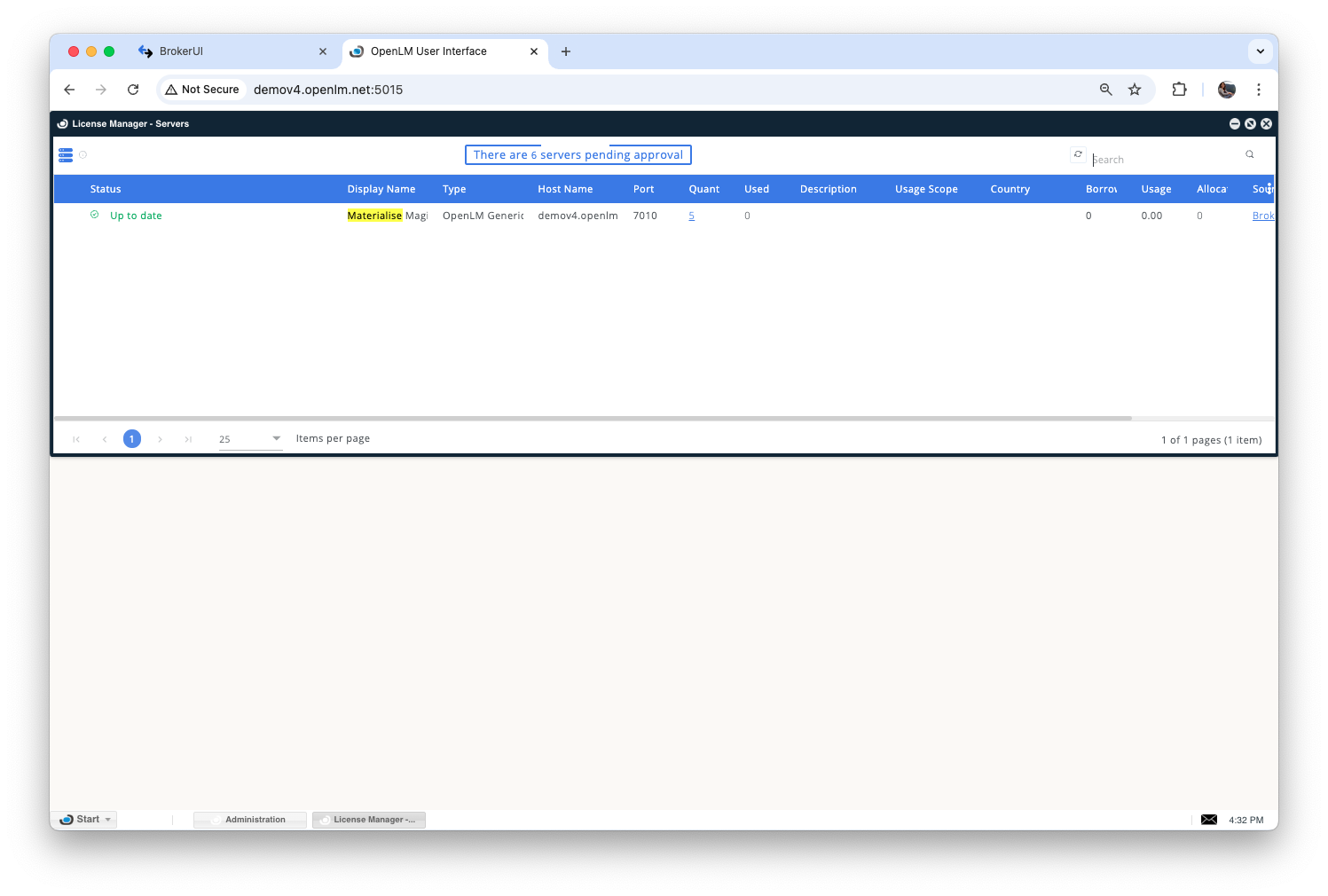Click the column options dots in table header
The width and height of the screenshot is (1328, 896).
(1269, 188)
